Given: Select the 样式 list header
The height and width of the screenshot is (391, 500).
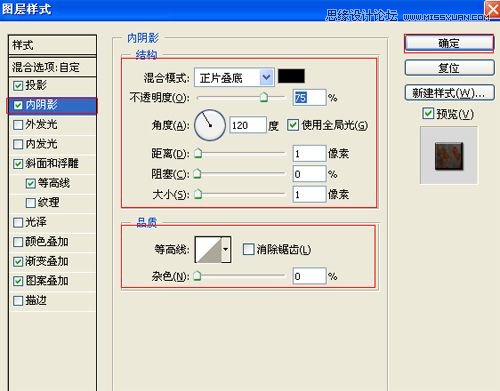Looking at the screenshot, I should point(52,45).
